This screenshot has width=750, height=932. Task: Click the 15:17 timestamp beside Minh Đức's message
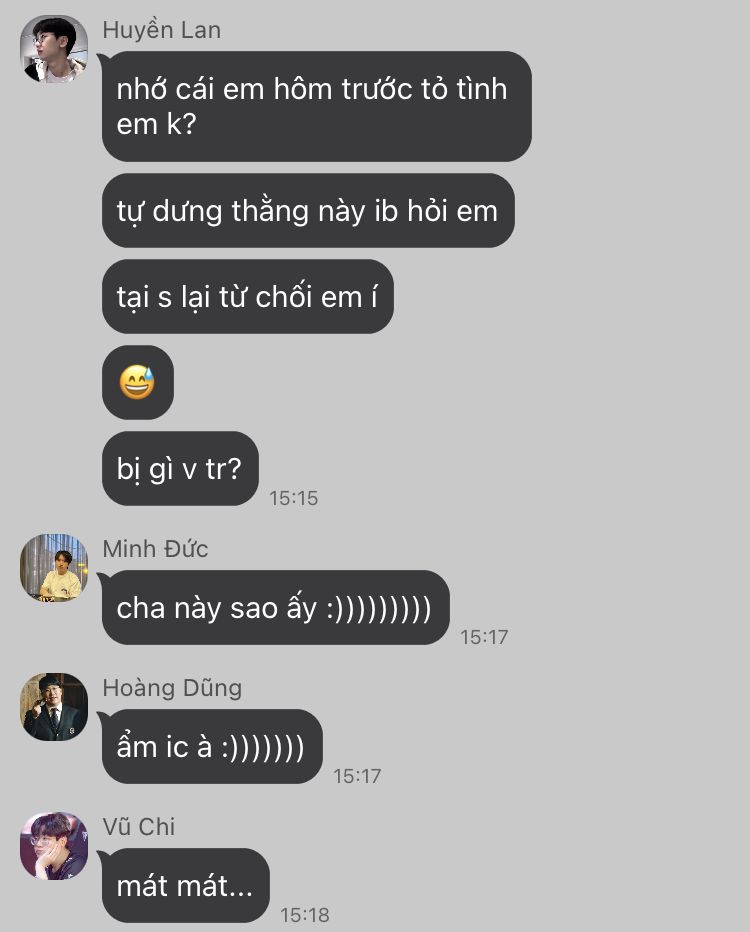(484, 637)
